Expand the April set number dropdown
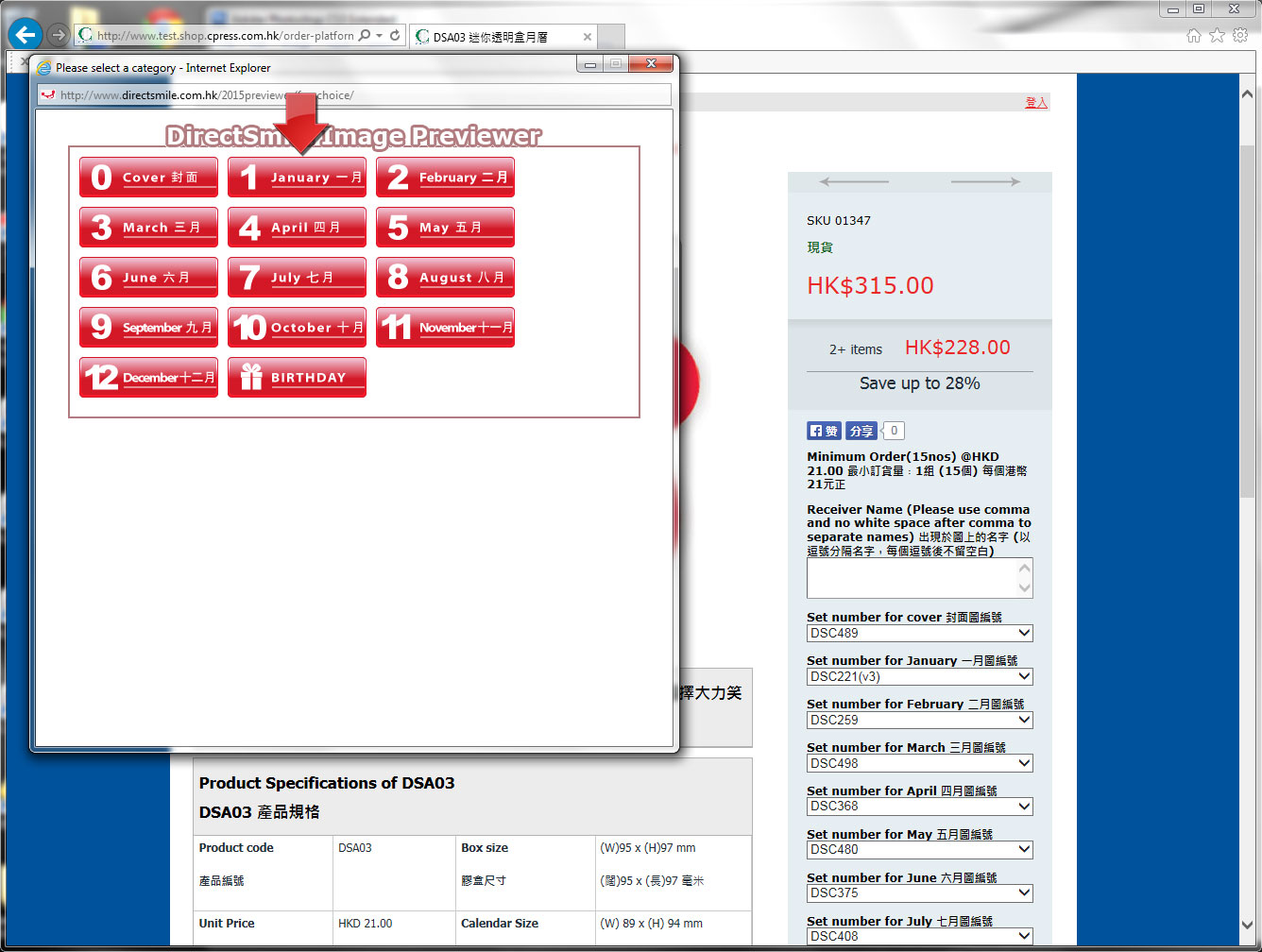 click(919, 807)
